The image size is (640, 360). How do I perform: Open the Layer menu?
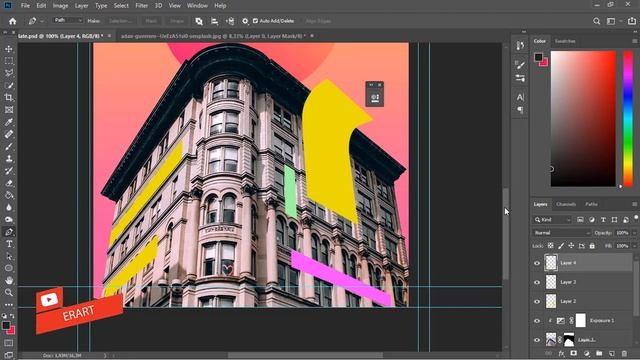click(81, 6)
